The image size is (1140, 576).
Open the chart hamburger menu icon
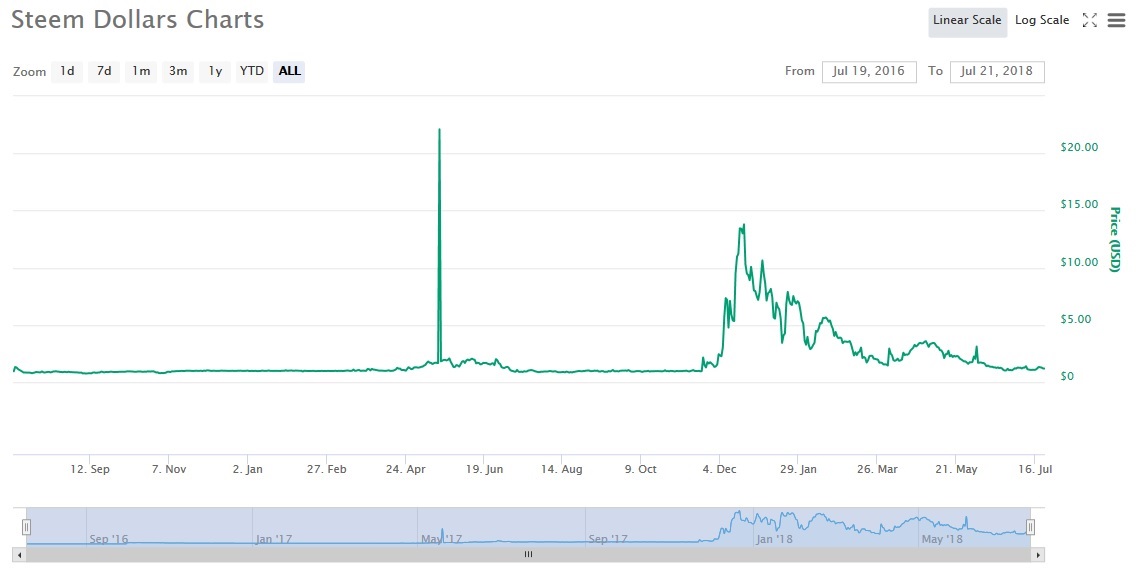pos(1116,20)
